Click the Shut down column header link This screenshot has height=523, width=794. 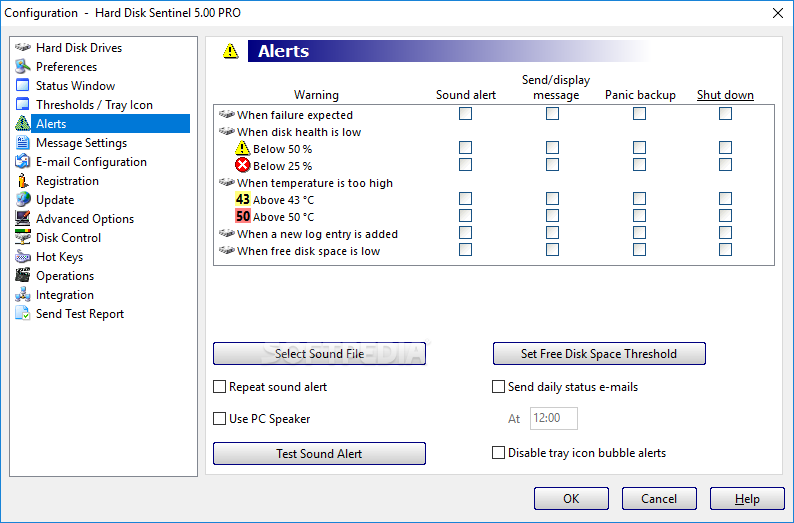(x=725, y=95)
